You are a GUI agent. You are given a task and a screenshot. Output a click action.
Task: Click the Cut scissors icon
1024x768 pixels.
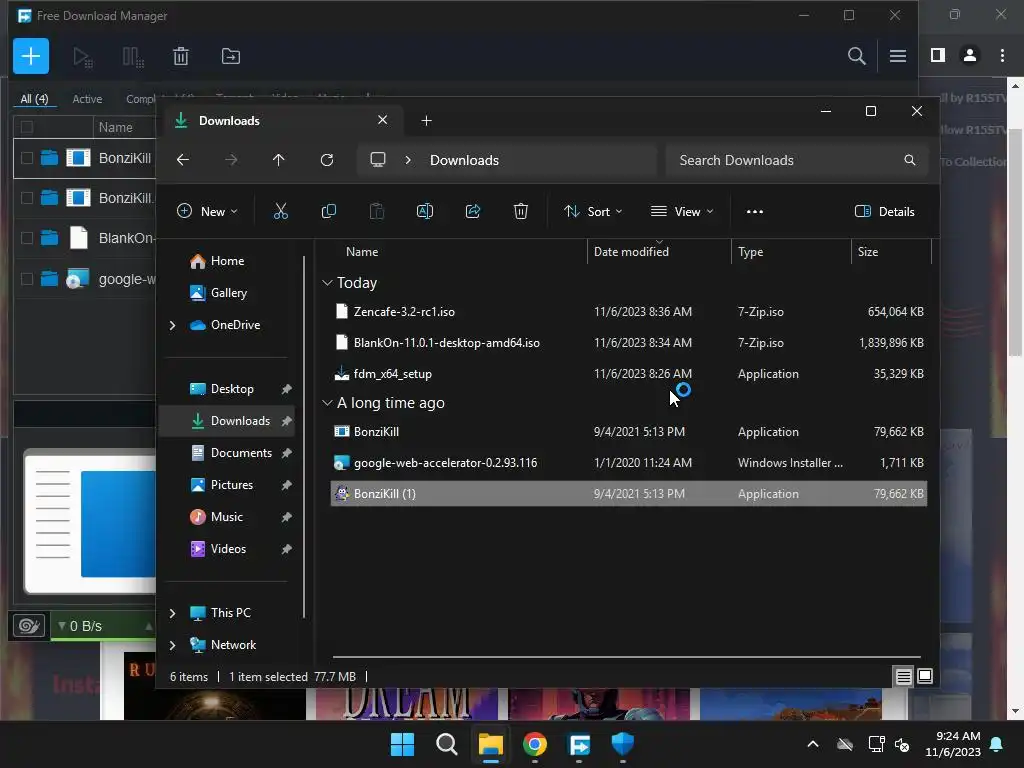(x=281, y=212)
